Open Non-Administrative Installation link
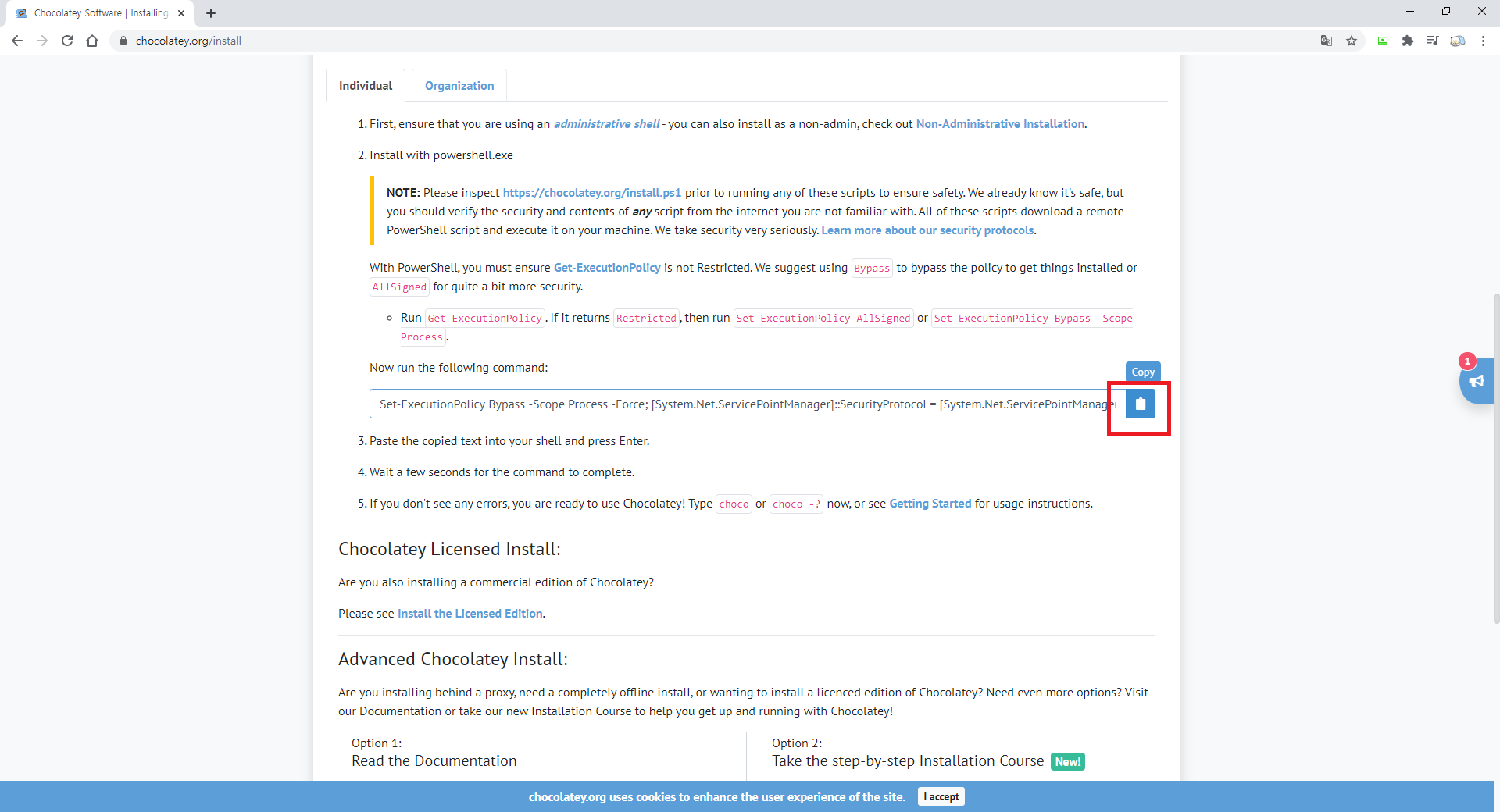Viewport: 1500px width, 812px height. click(1000, 124)
